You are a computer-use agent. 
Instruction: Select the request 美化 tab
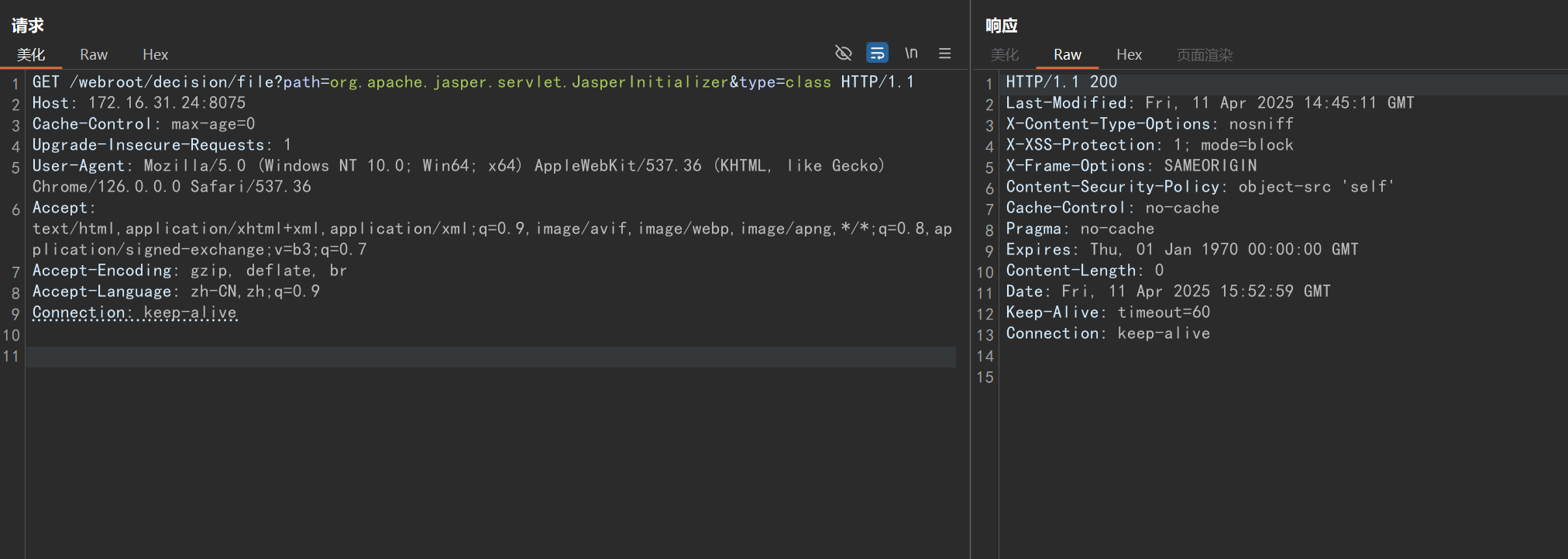[x=31, y=55]
